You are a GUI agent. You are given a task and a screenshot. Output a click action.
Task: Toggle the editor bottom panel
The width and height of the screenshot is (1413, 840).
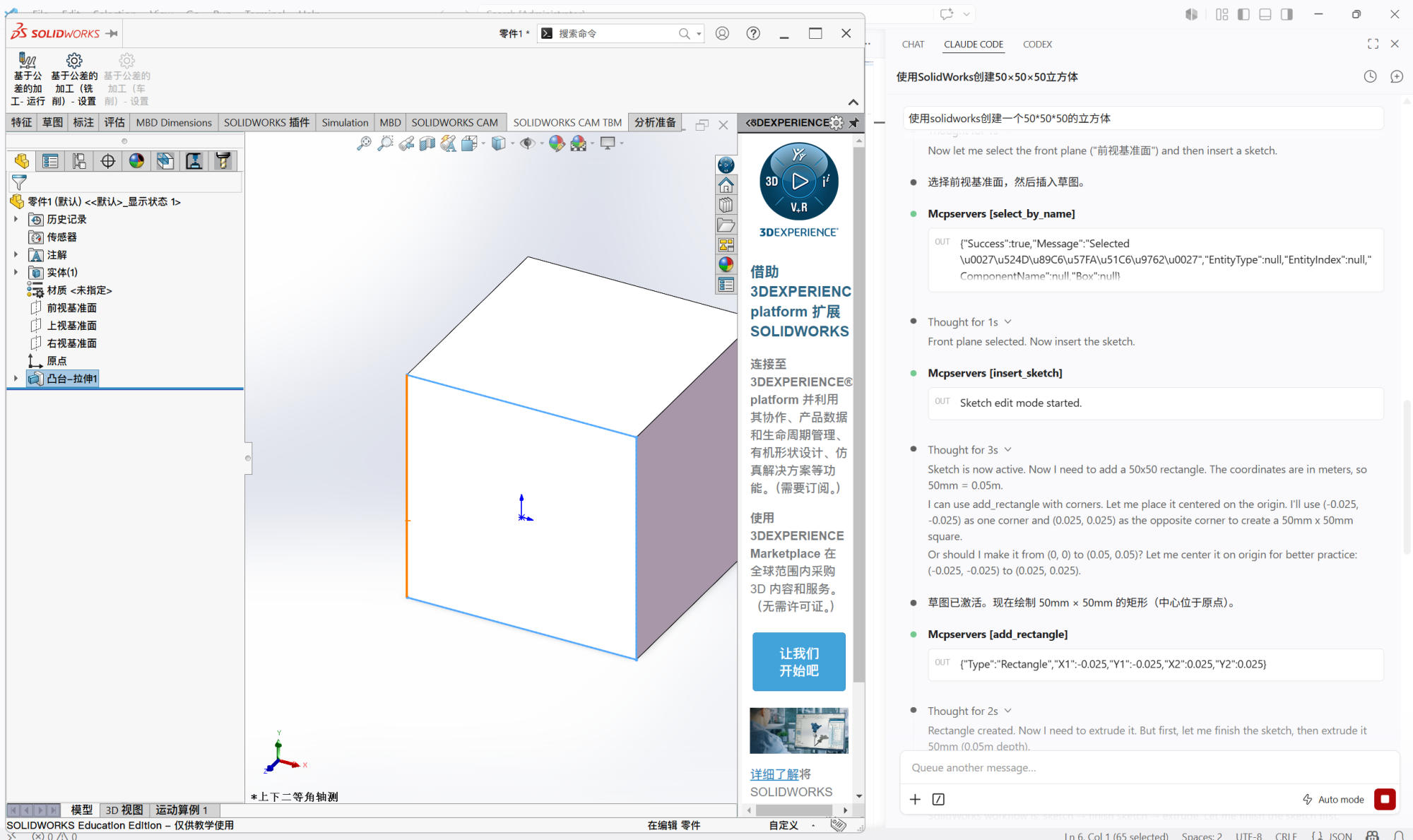click(1265, 14)
